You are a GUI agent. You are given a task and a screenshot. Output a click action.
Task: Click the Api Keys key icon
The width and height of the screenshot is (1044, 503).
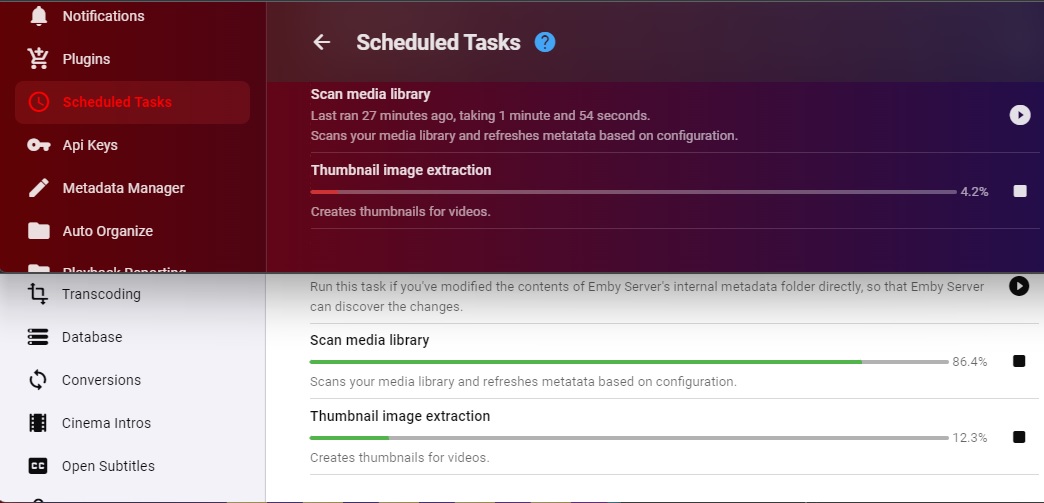(x=39, y=145)
